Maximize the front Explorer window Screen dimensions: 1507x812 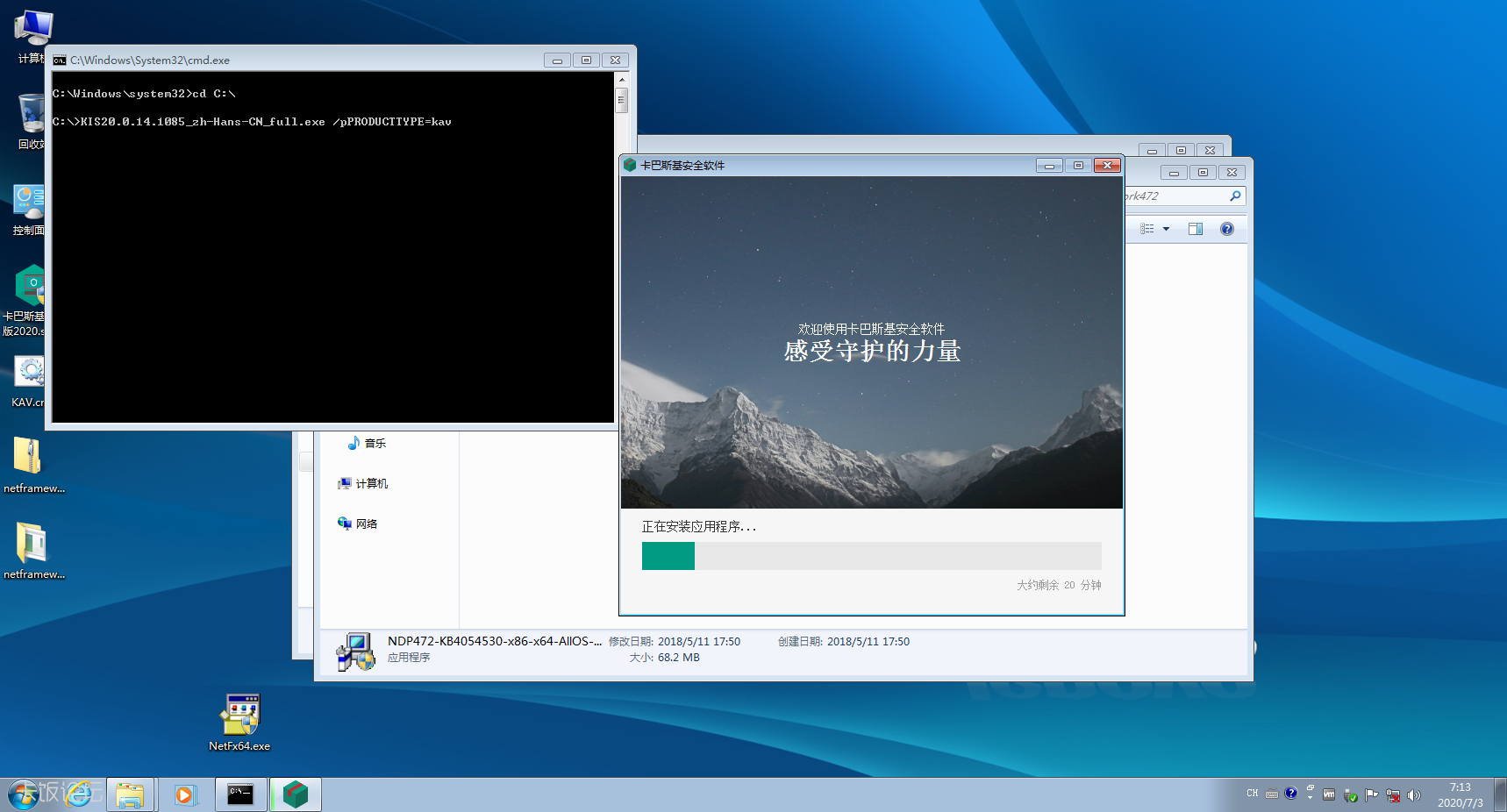coord(1203,172)
